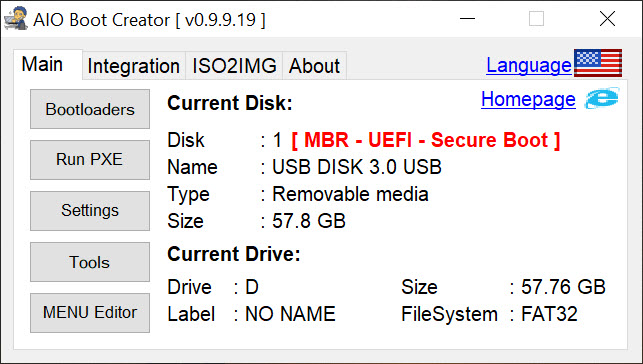
Task: Launch the MENU Editor
Action: 90,313
